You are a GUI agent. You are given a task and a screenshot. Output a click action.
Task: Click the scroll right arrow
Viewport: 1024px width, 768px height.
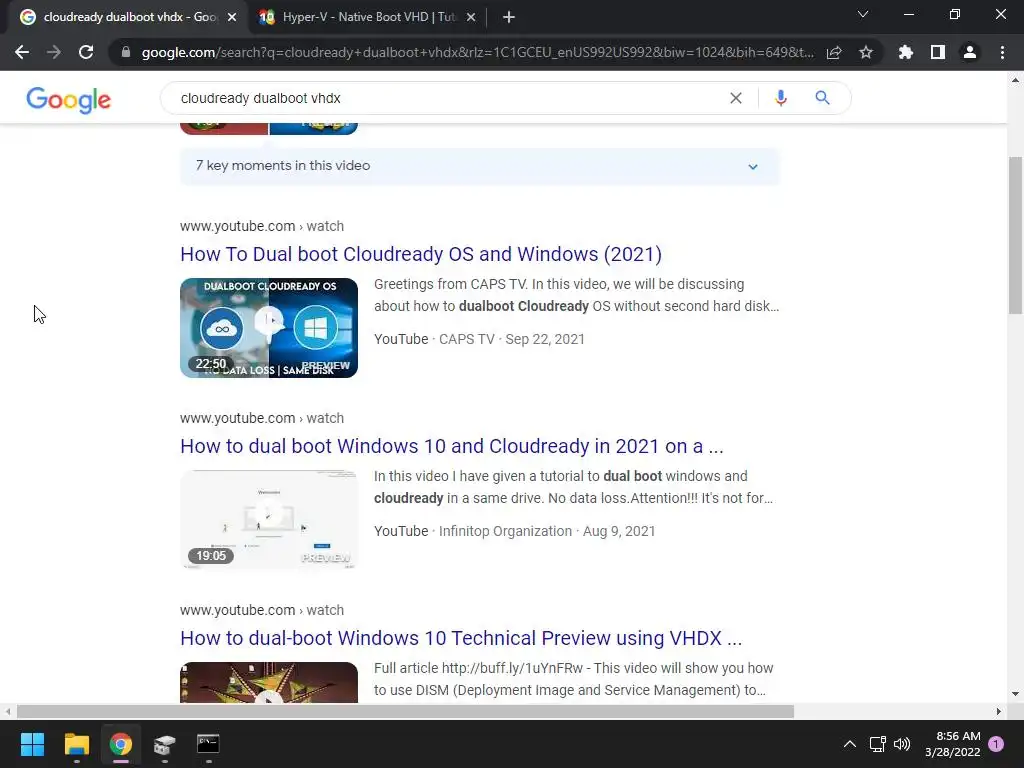[999, 711]
